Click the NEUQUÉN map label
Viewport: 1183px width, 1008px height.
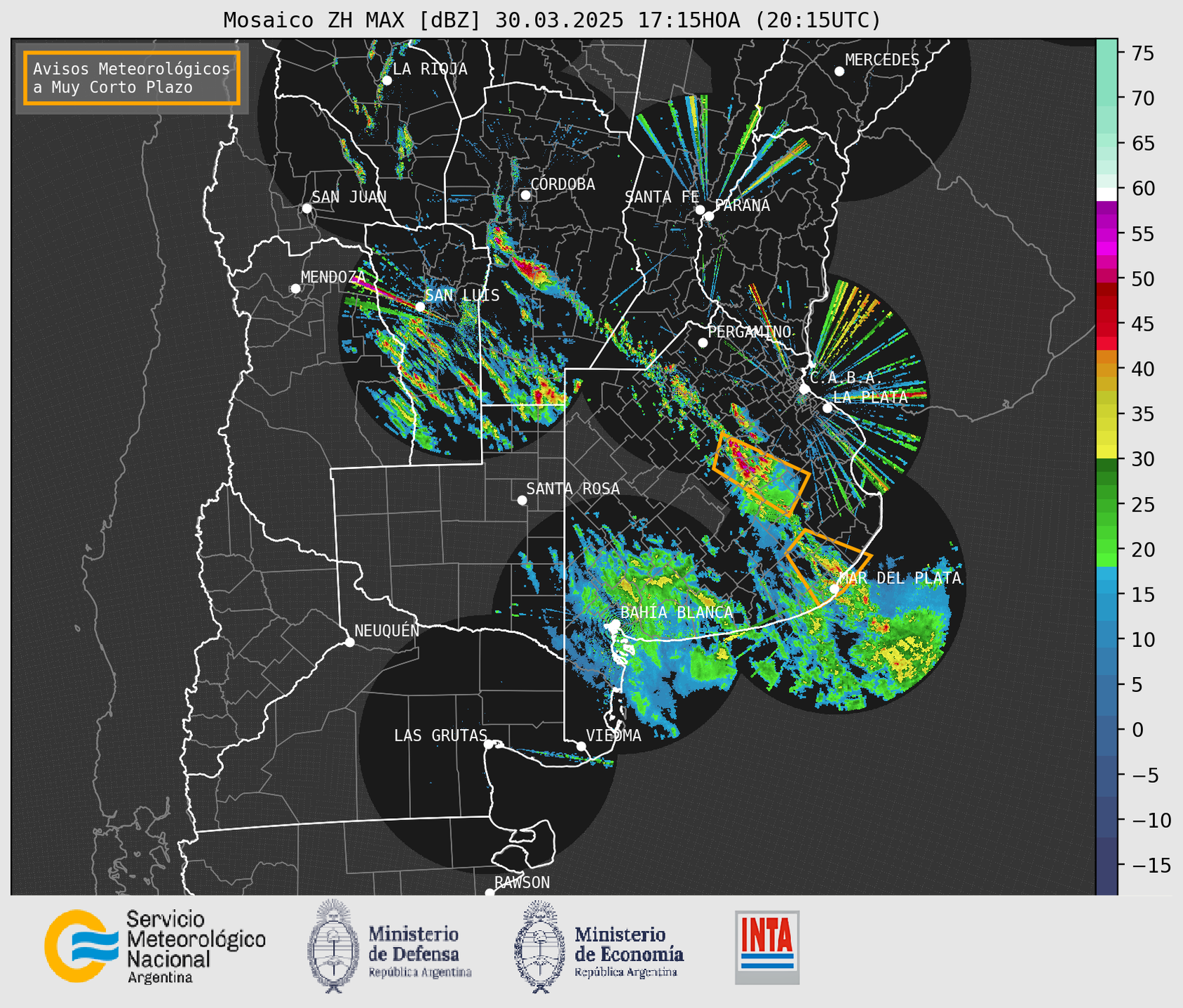(x=386, y=631)
